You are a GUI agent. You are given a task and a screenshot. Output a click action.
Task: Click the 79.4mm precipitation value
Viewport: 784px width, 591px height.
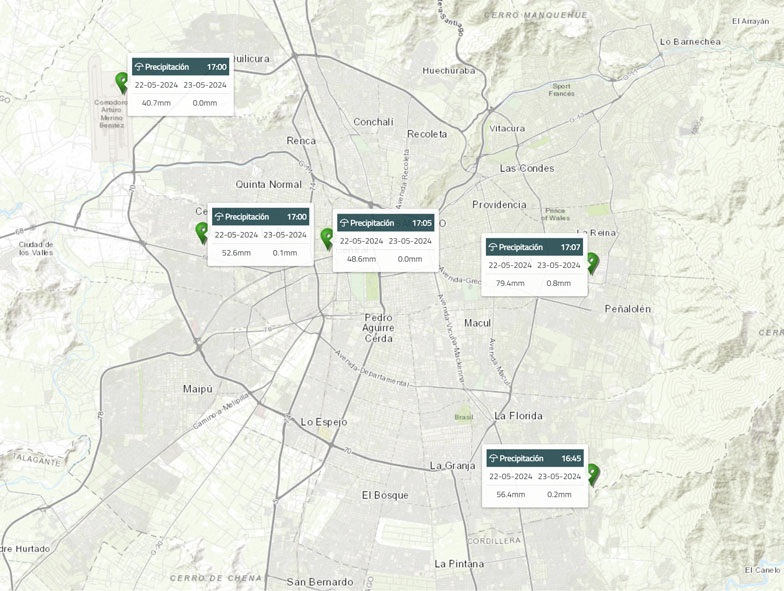click(510, 283)
